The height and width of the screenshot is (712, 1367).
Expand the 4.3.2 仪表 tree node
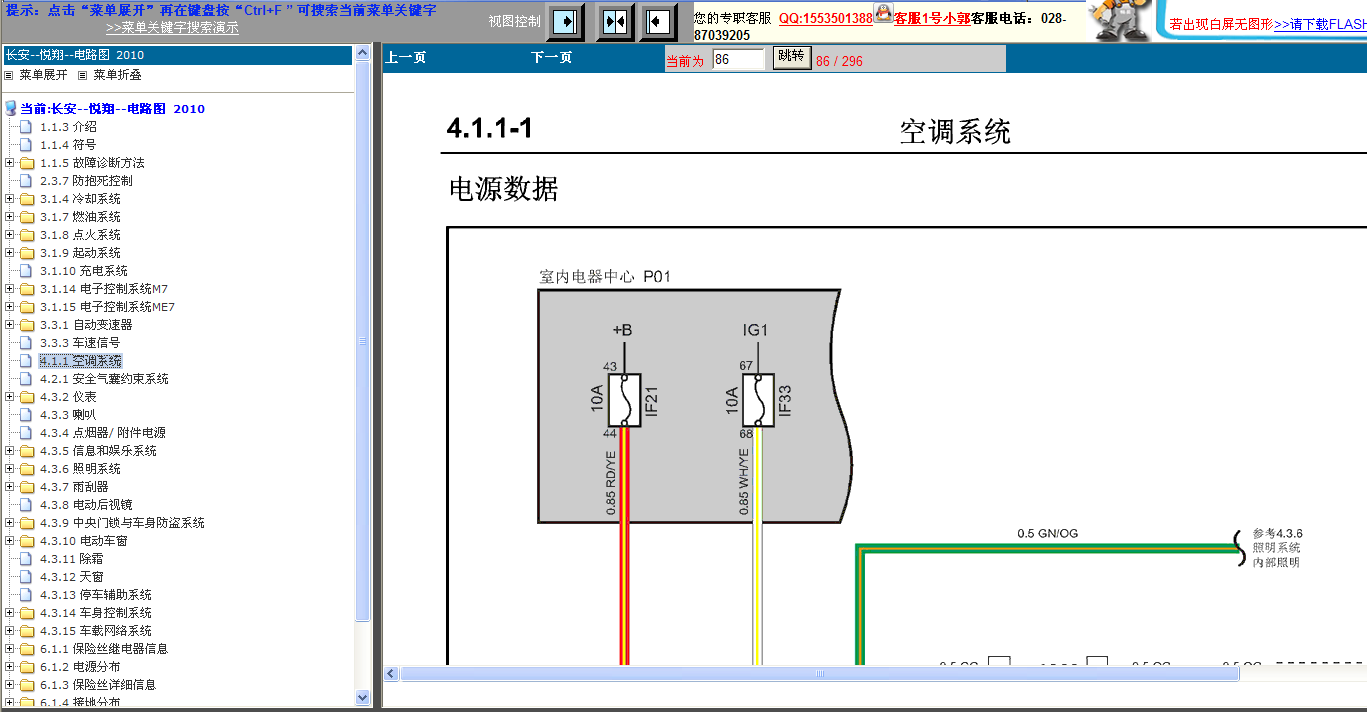tap(10, 397)
